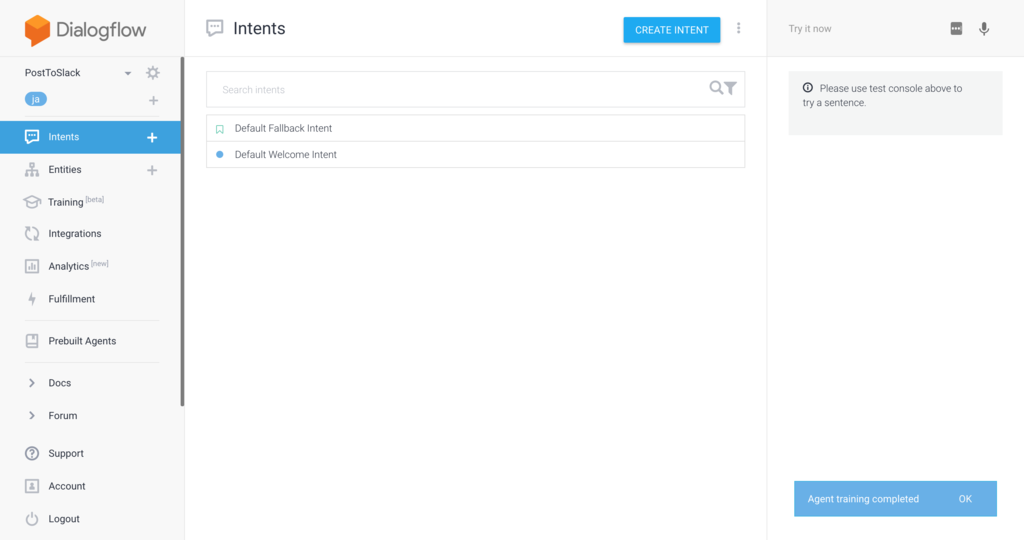Expand the Docs chevron
This screenshot has width=1024, height=540.
(31, 383)
